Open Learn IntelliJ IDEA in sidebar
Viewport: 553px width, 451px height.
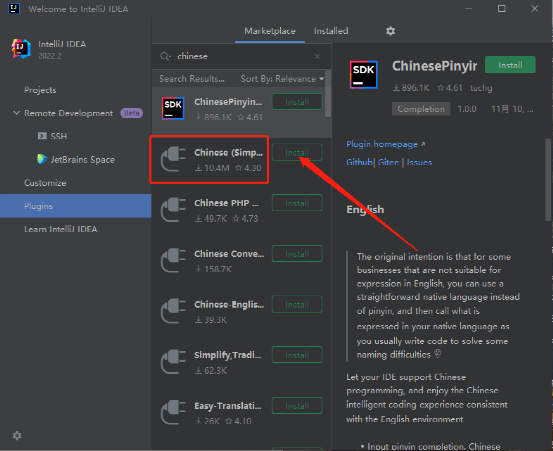pyautogui.click(x=61, y=229)
